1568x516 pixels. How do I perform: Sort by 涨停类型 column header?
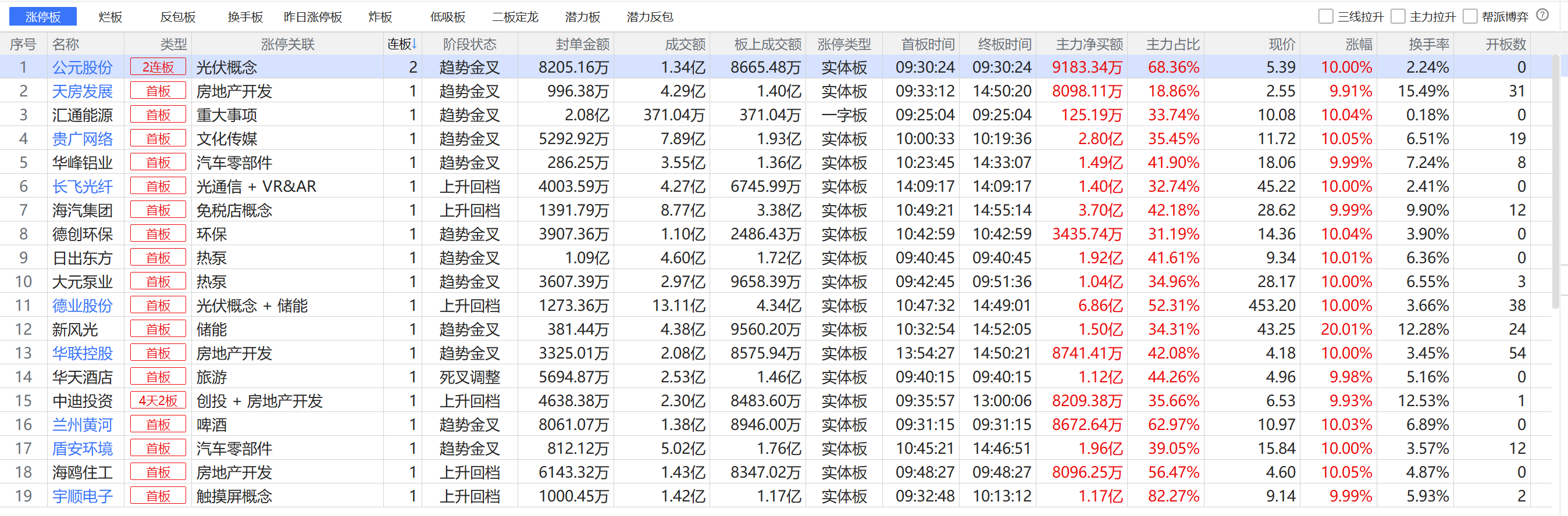tap(844, 44)
